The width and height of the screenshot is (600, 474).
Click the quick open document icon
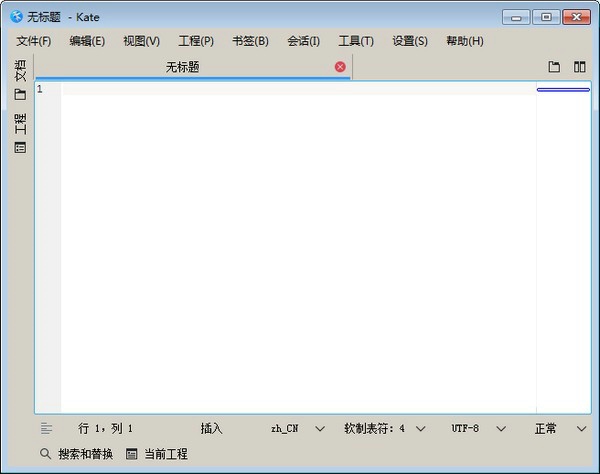(x=554, y=67)
